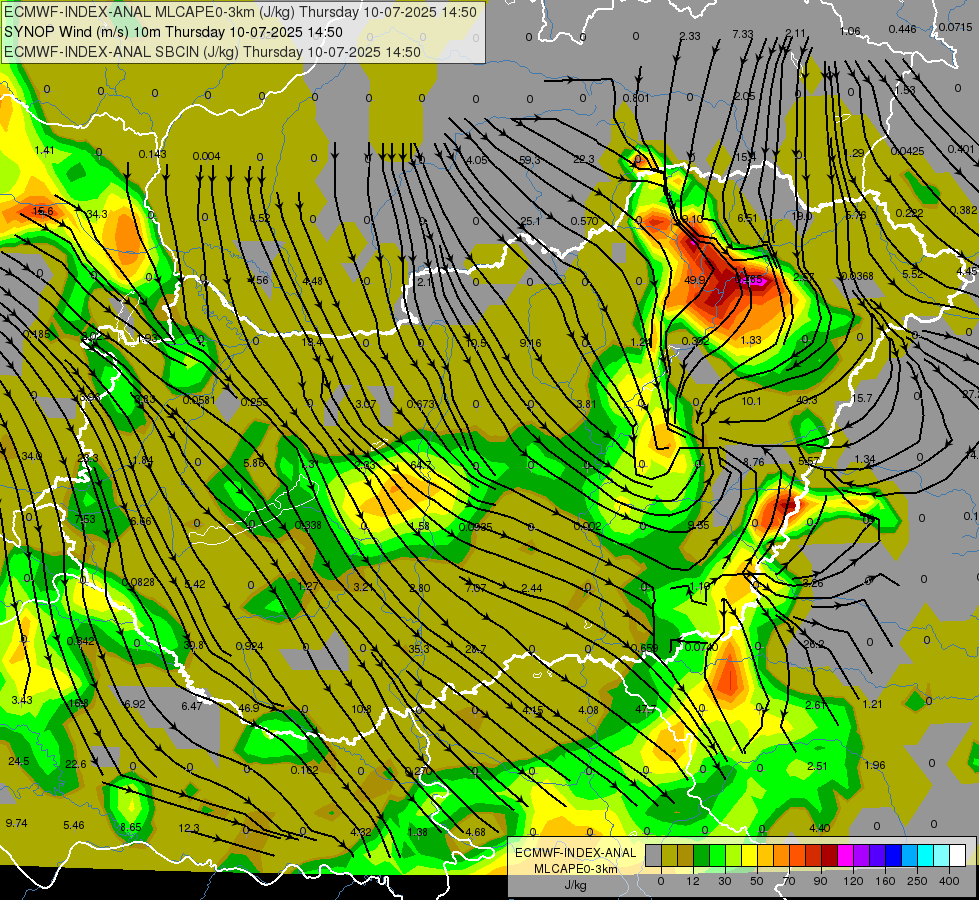Screen dimensions: 979x900
Task: Select the map value '7.33'
Action: click(743, 34)
